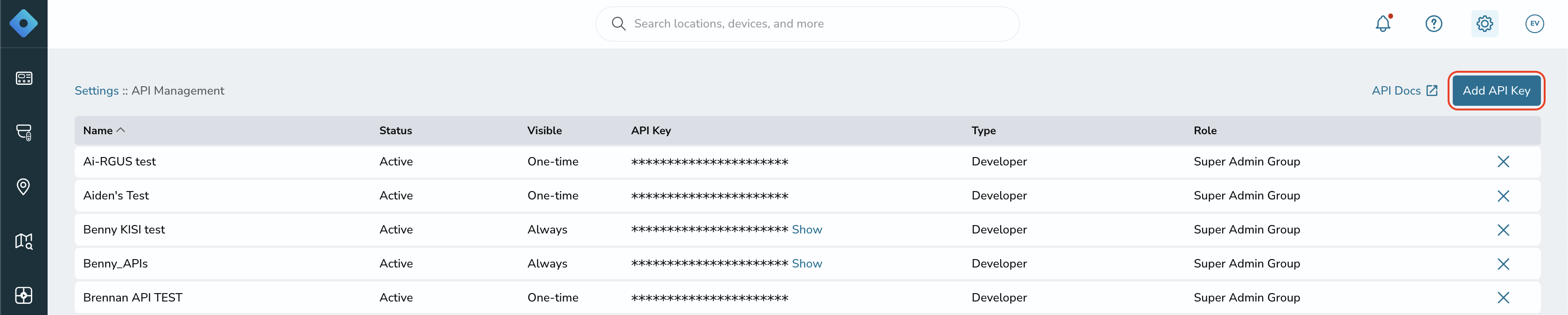
Task: Click the Add API Key button
Action: (x=1496, y=90)
